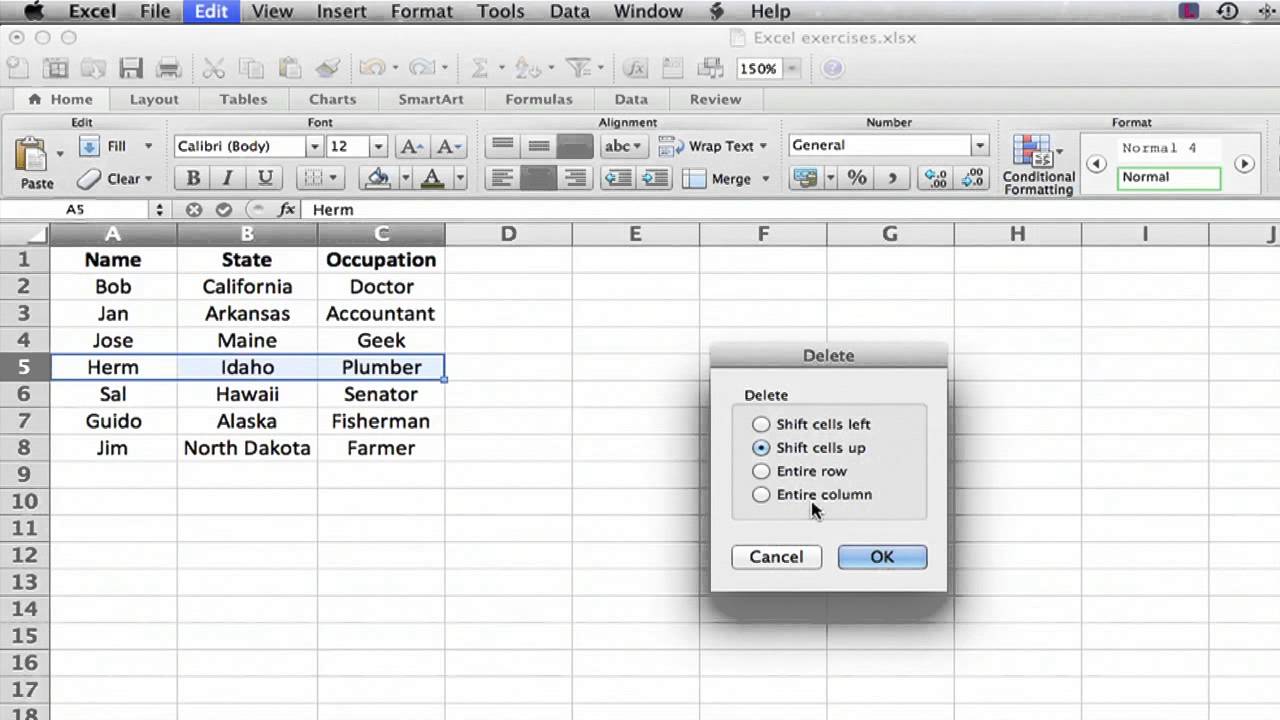Decrease font size with A-down icon
The image size is (1280, 720).
click(449, 146)
